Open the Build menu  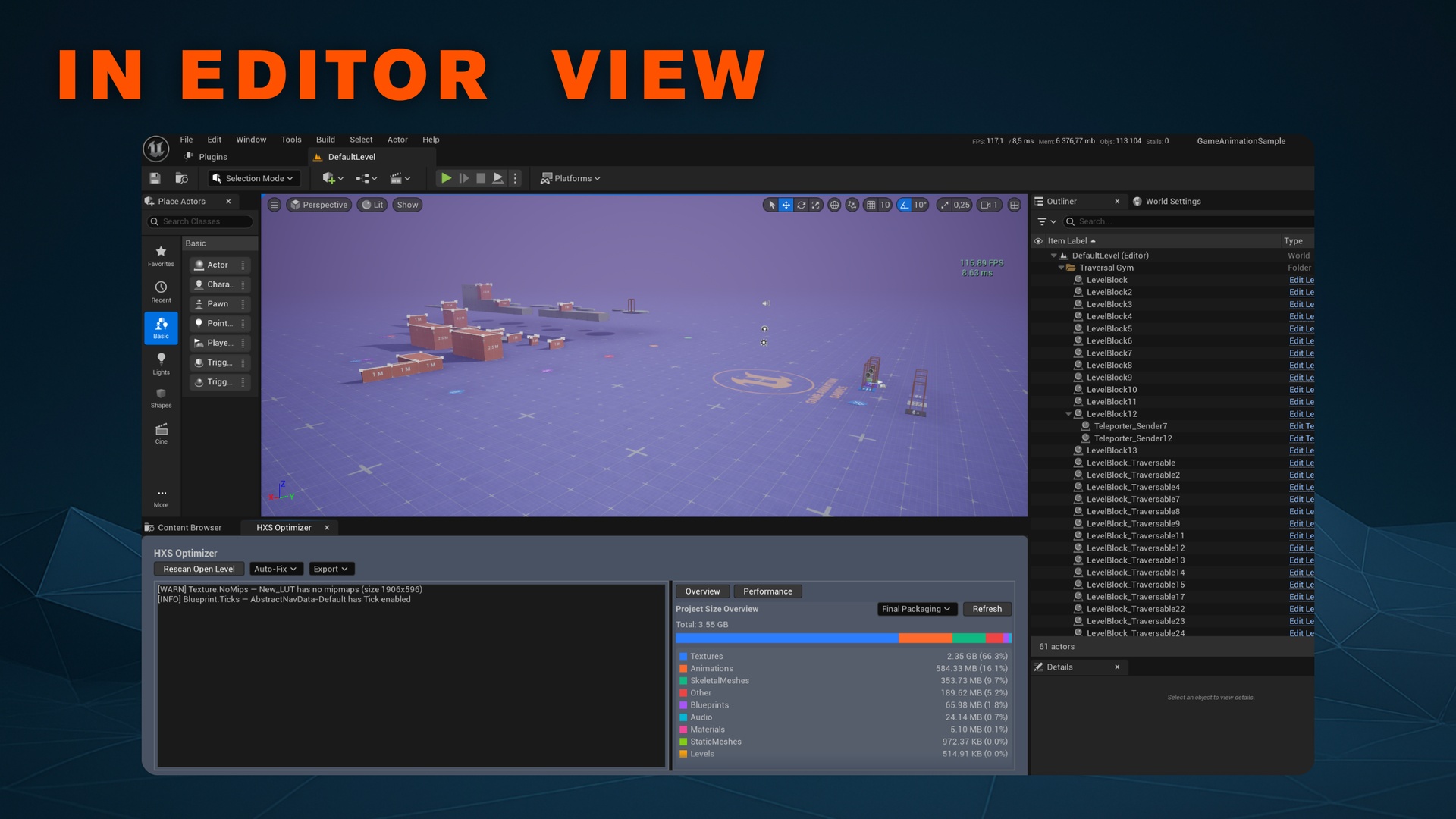325,140
